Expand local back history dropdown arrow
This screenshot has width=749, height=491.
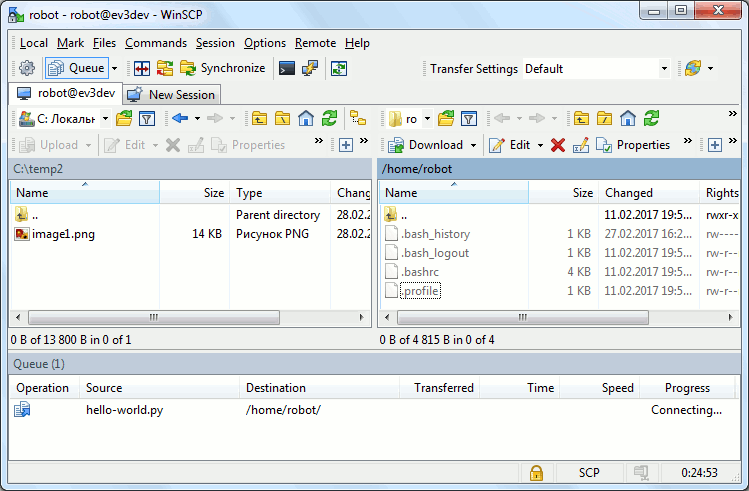(x=197, y=118)
